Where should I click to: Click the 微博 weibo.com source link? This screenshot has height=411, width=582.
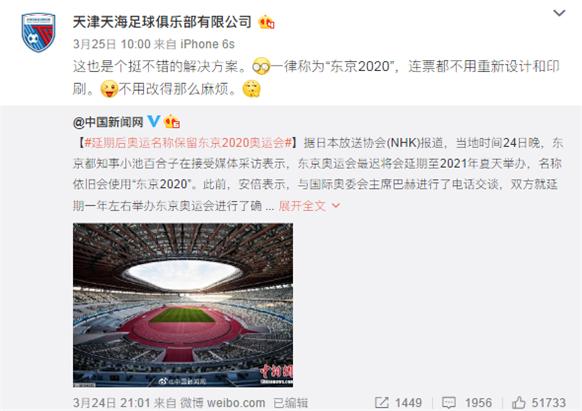(223, 403)
